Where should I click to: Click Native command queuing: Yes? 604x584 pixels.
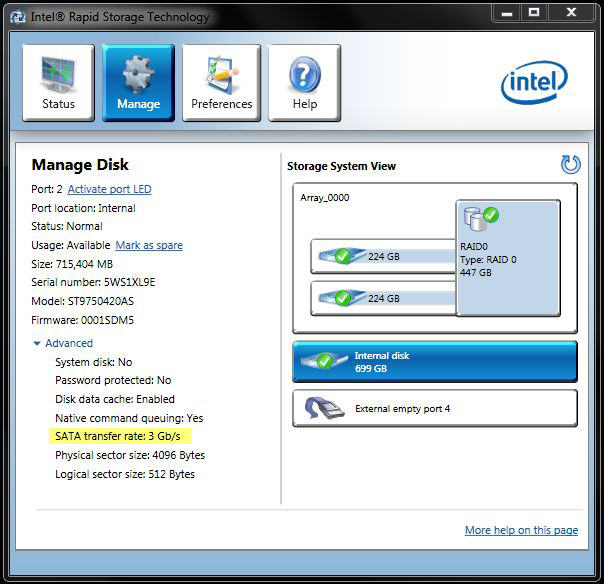pyautogui.click(x=129, y=418)
